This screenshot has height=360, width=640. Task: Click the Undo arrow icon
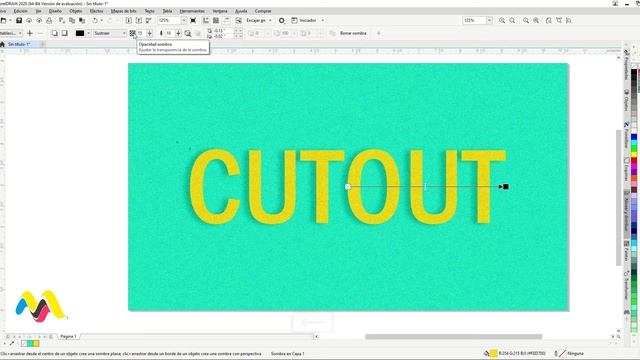coord(95,20)
